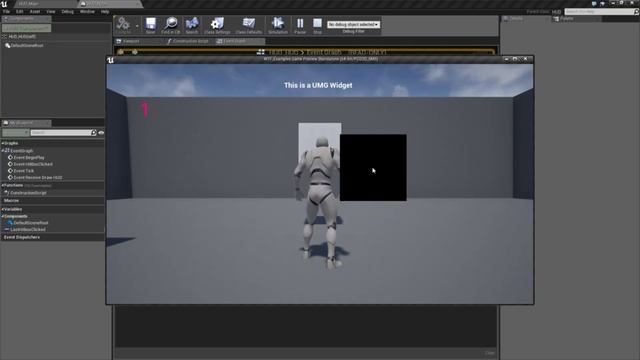Screen dimensions: 640x360
Task: Click the graph icon in the breadcrumb
Action: [x=261, y=52]
